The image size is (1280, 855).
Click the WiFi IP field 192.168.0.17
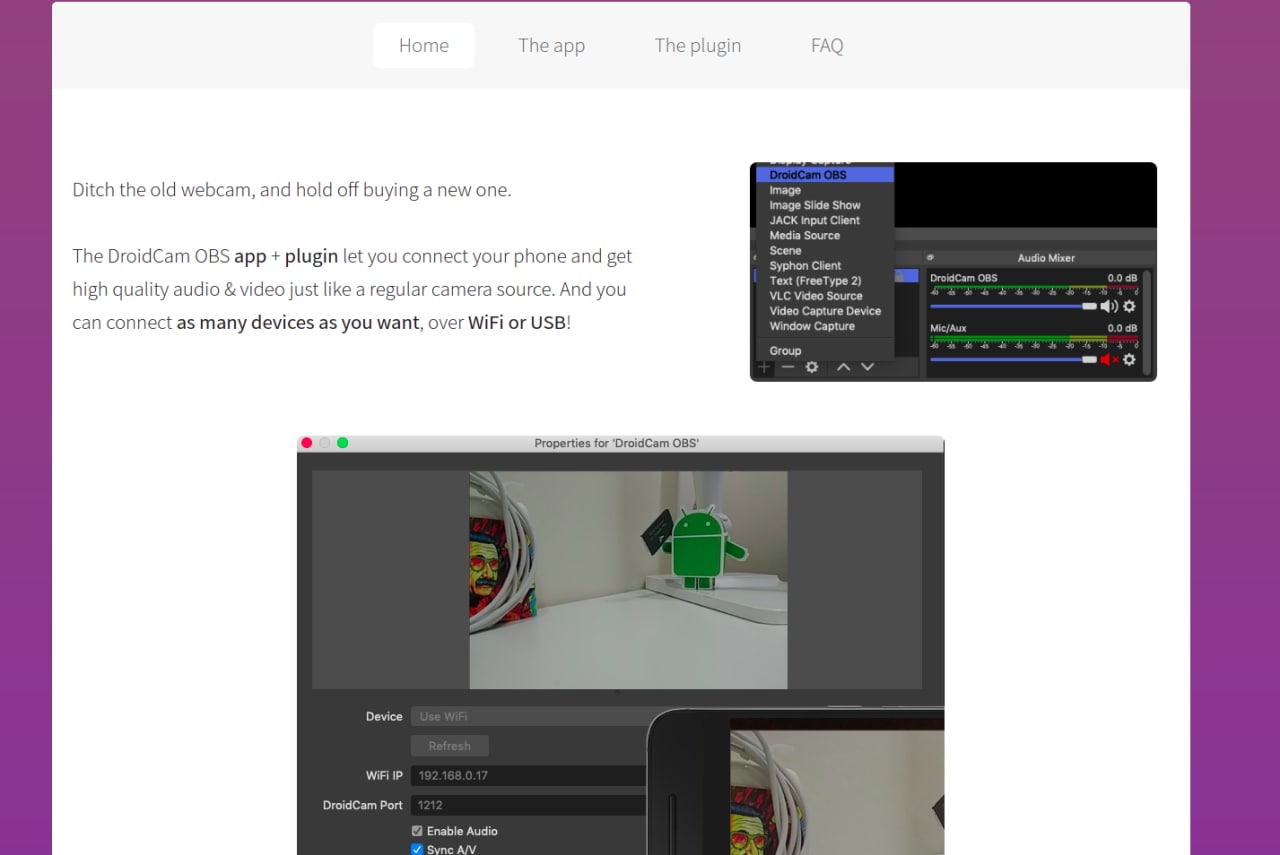click(530, 775)
